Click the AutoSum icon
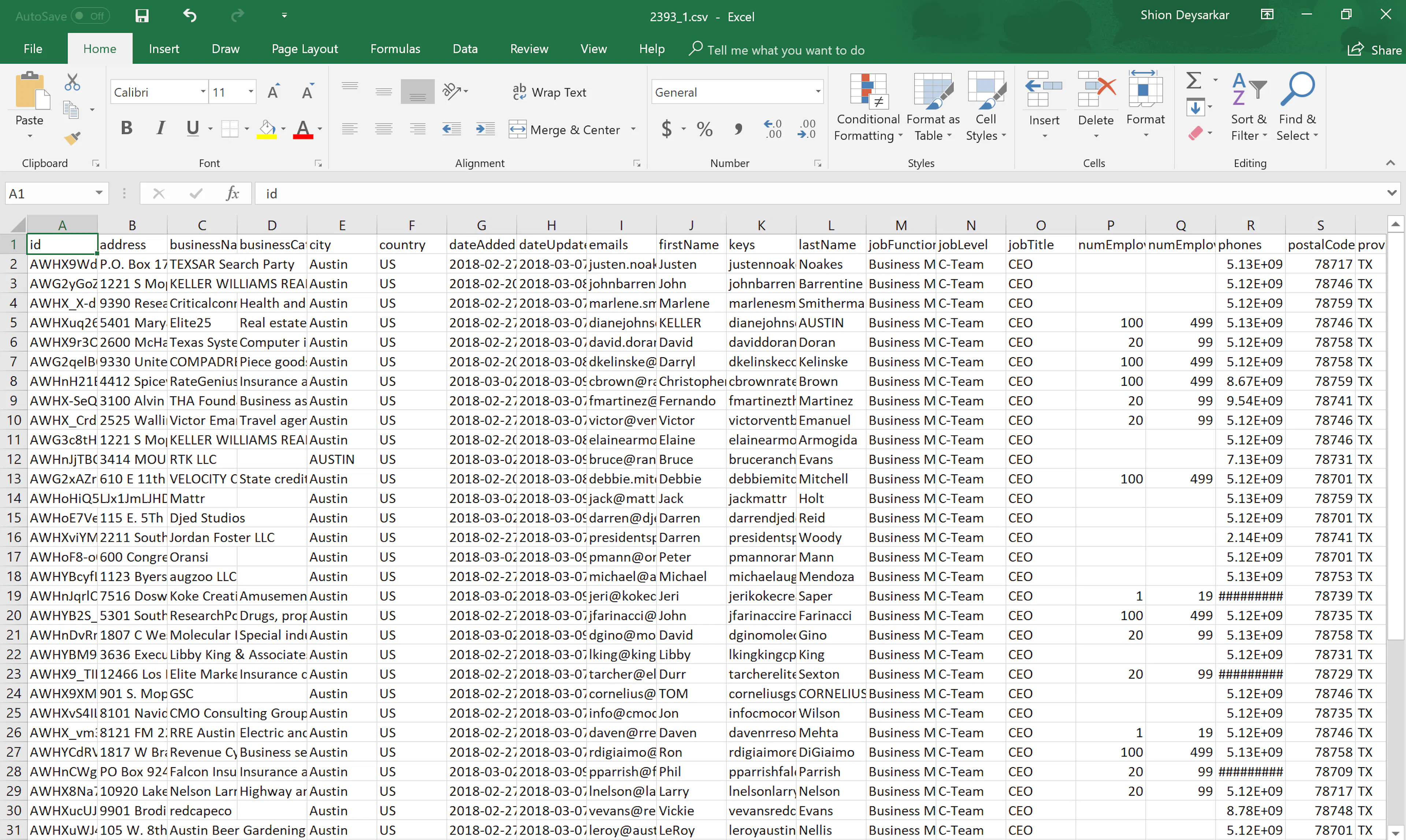 pyautogui.click(x=1193, y=81)
